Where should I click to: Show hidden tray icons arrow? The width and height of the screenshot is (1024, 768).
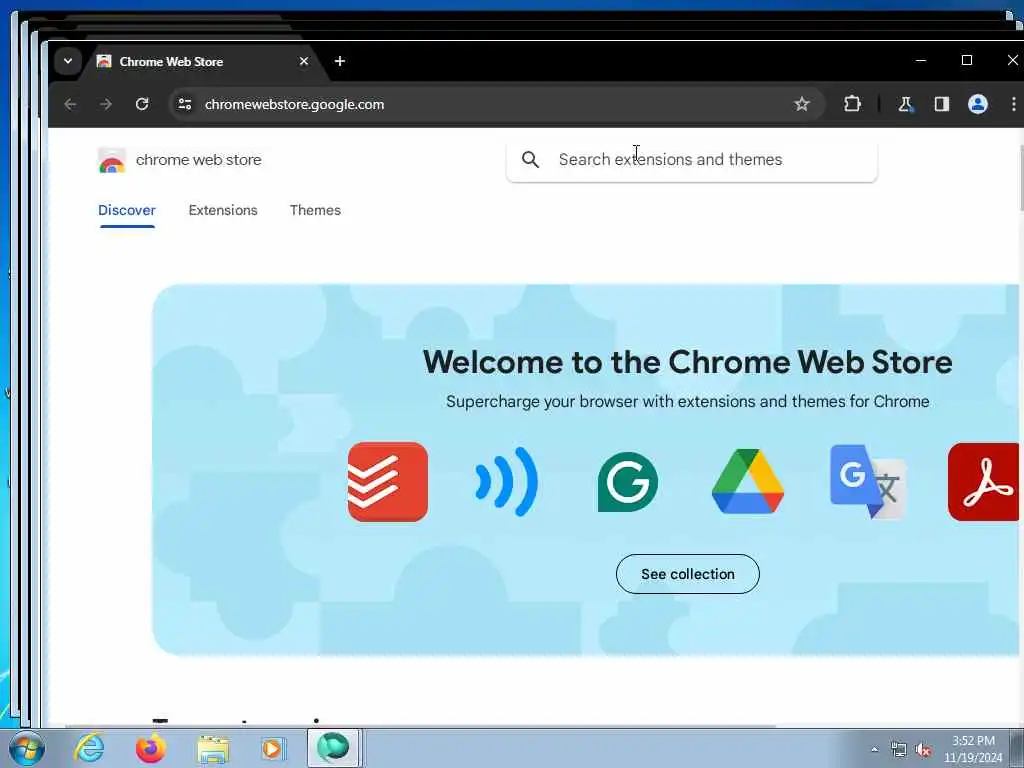pos(874,750)
